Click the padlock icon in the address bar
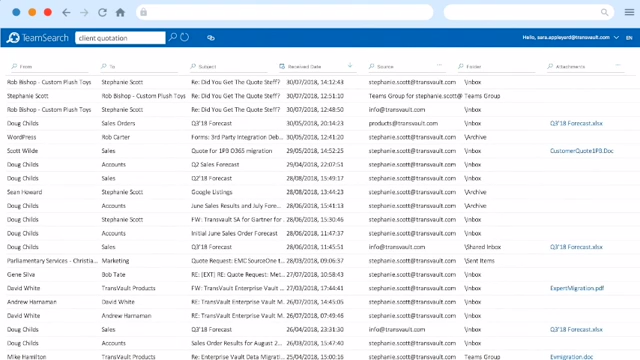640x360 pixels. (143, 12)
